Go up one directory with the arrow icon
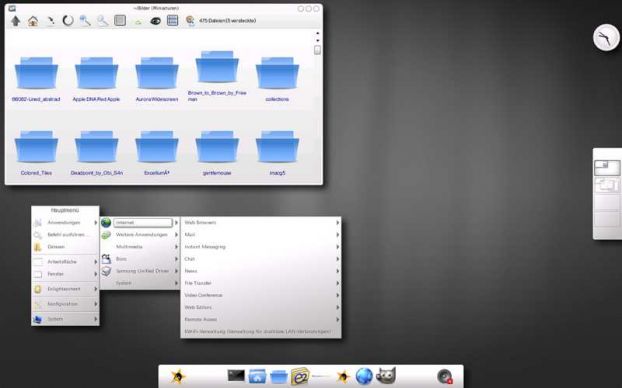Image resolution: width=622 pixels, height=388 pixels. point(15,21)
